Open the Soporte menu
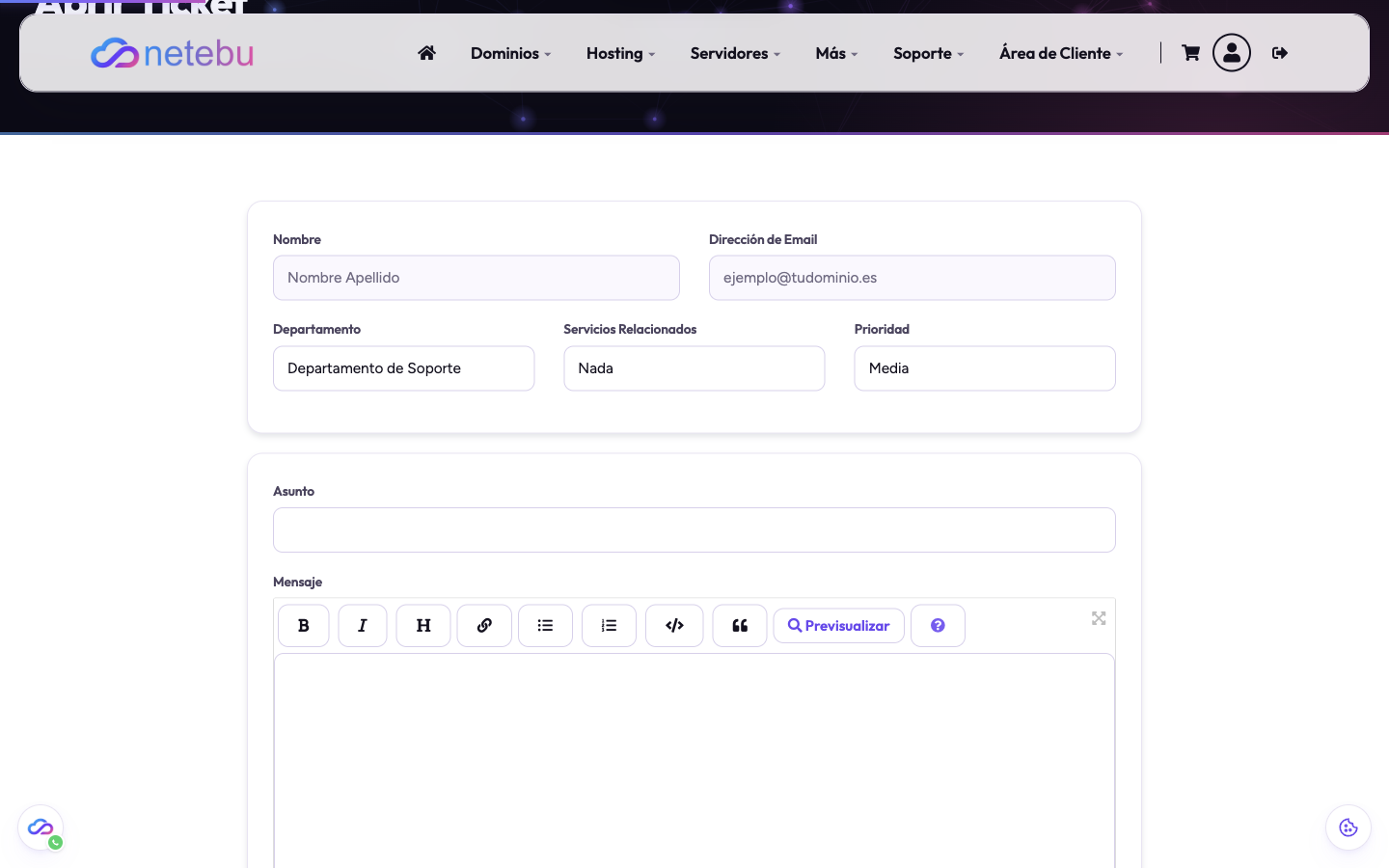1389x868 pixels. [x=928, y=53]
